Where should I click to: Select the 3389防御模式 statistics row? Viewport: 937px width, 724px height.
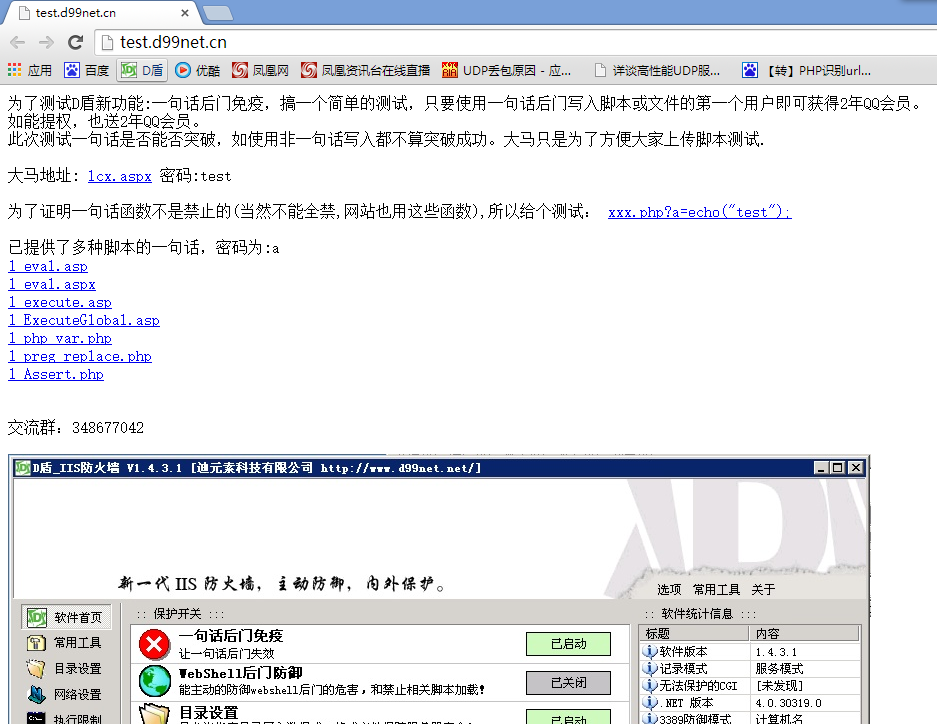(x=750, y=718)
